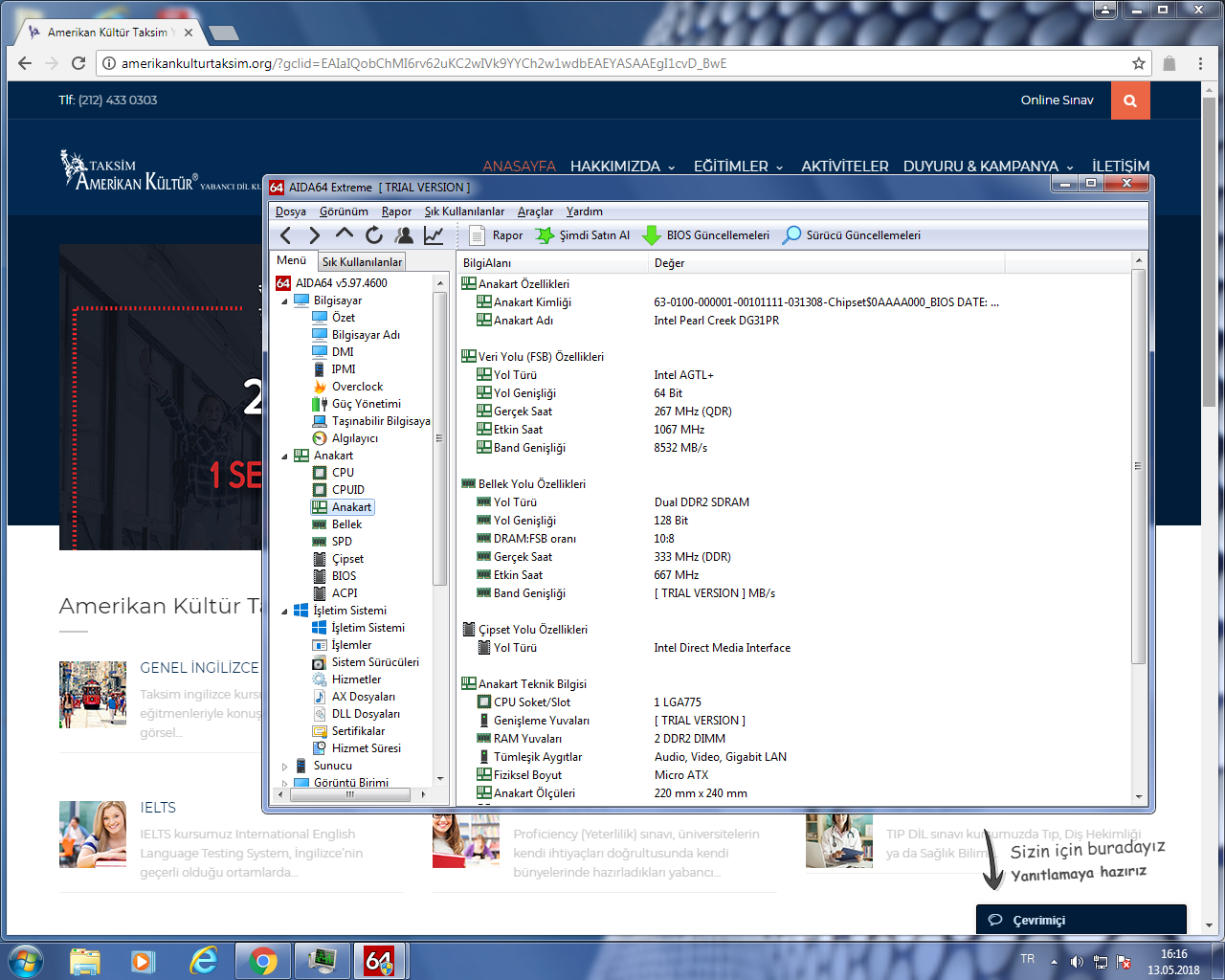Viewport: 1225px width, 980px height.
Task: Open the Yardım menu
Action: coord(584,212)
